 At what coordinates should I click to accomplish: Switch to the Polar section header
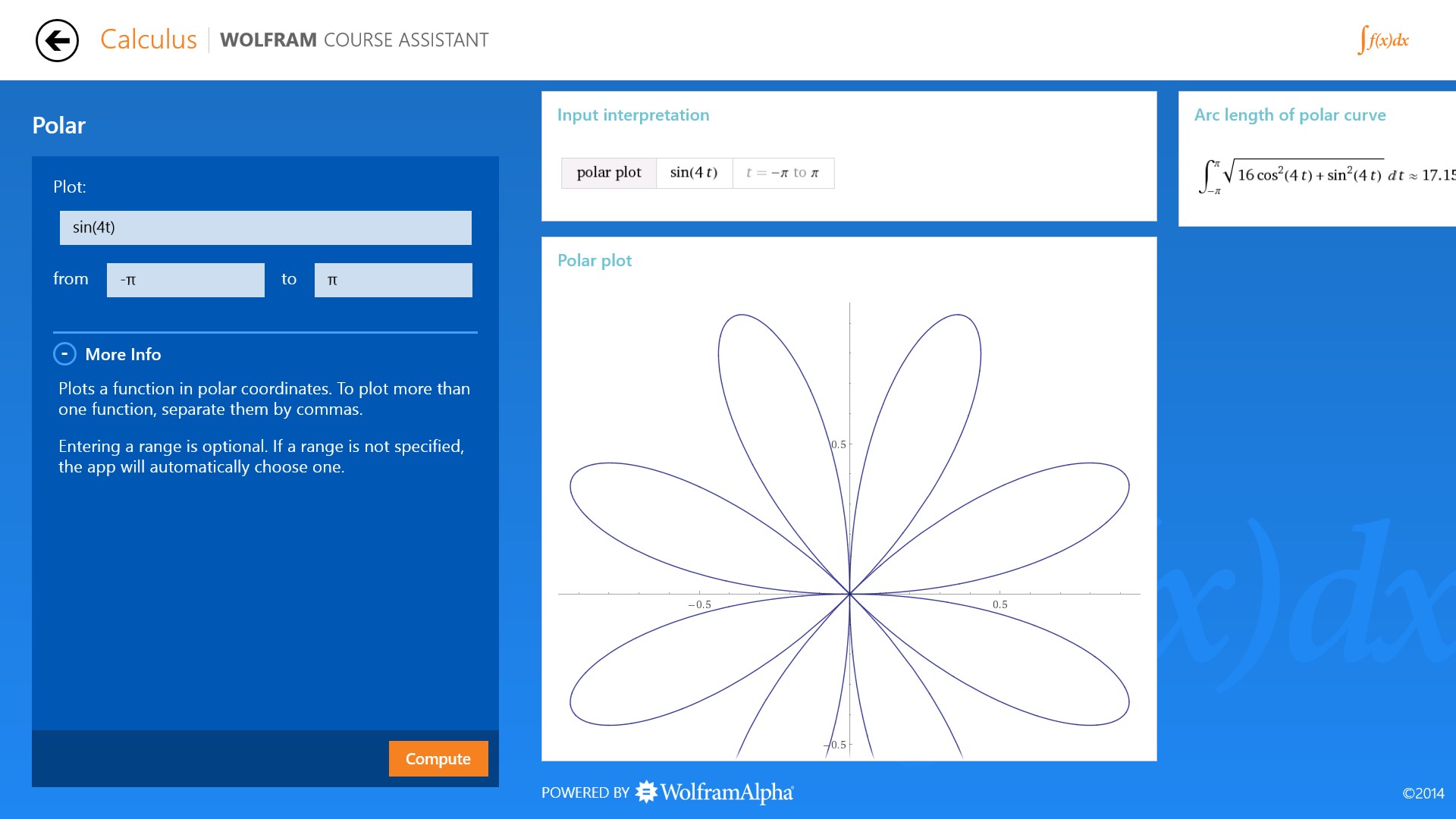[58, 125]
